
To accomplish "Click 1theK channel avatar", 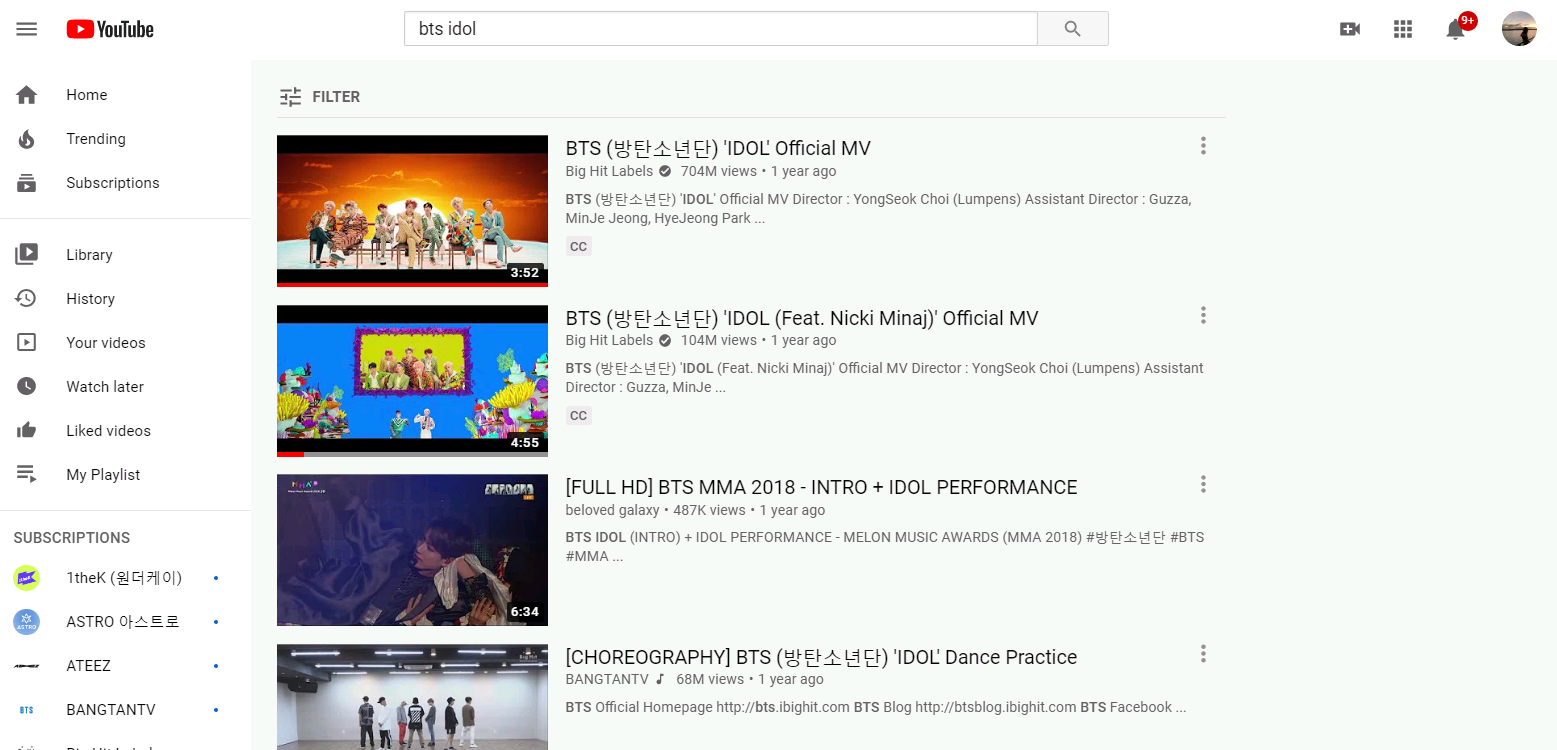I will (27, 578).
